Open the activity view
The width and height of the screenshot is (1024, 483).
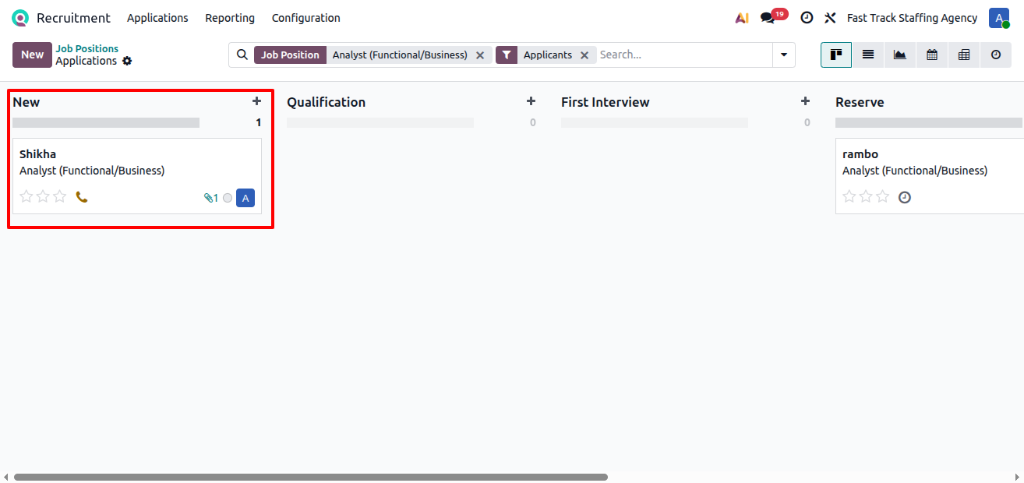click(996, 55)
